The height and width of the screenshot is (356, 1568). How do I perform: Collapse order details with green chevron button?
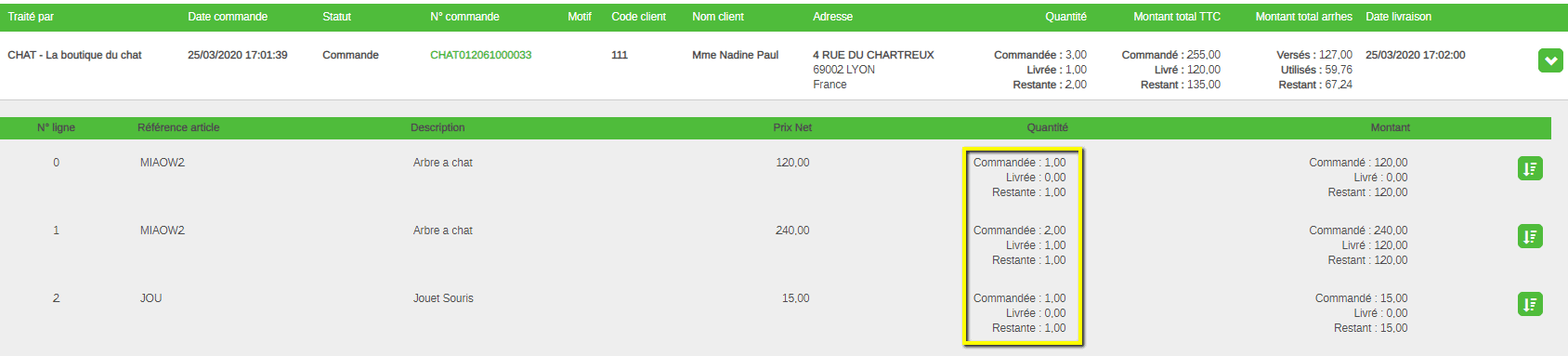click(x=1550, y=60)
